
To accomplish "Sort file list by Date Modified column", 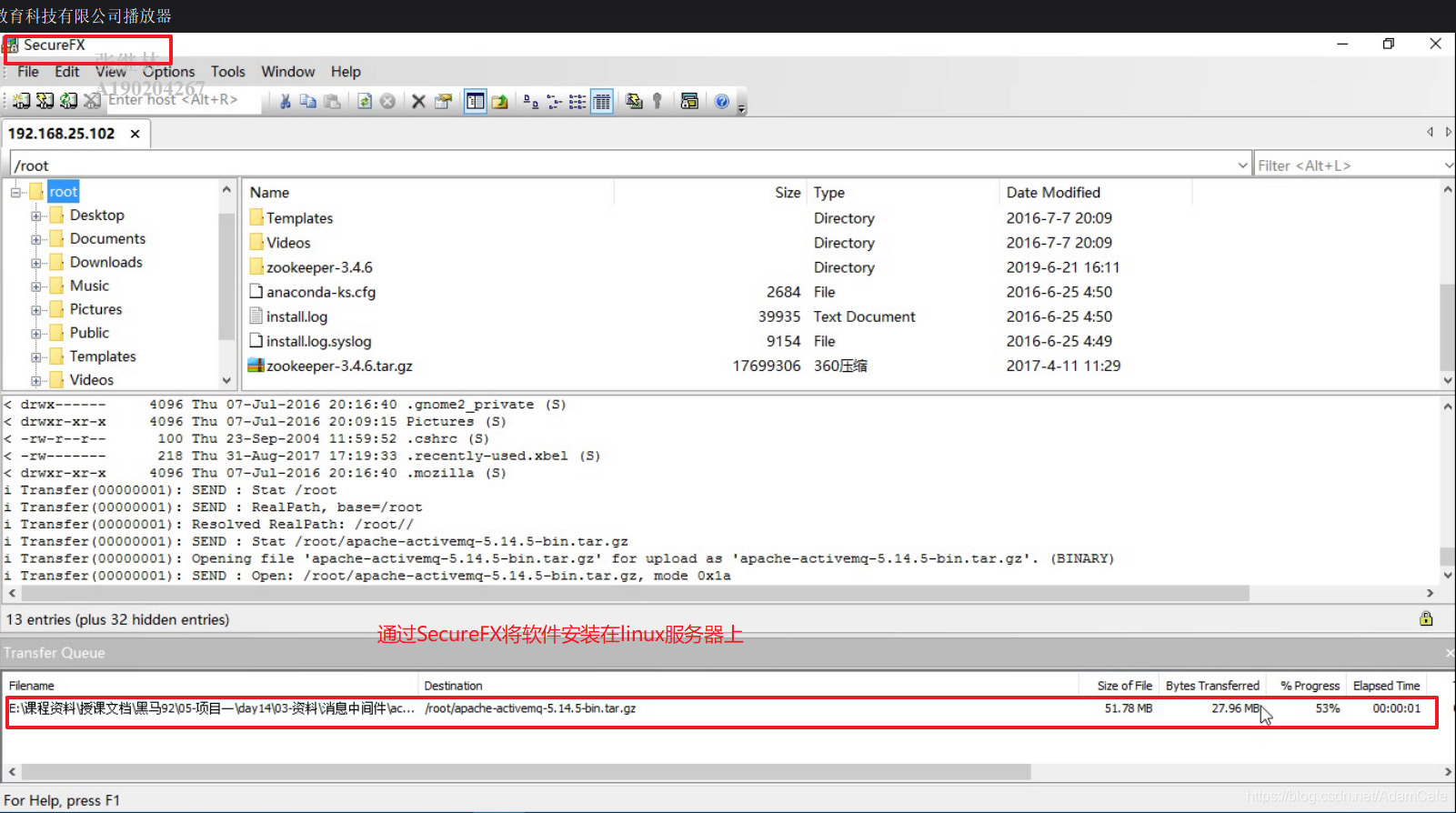I will [1095, 192].
